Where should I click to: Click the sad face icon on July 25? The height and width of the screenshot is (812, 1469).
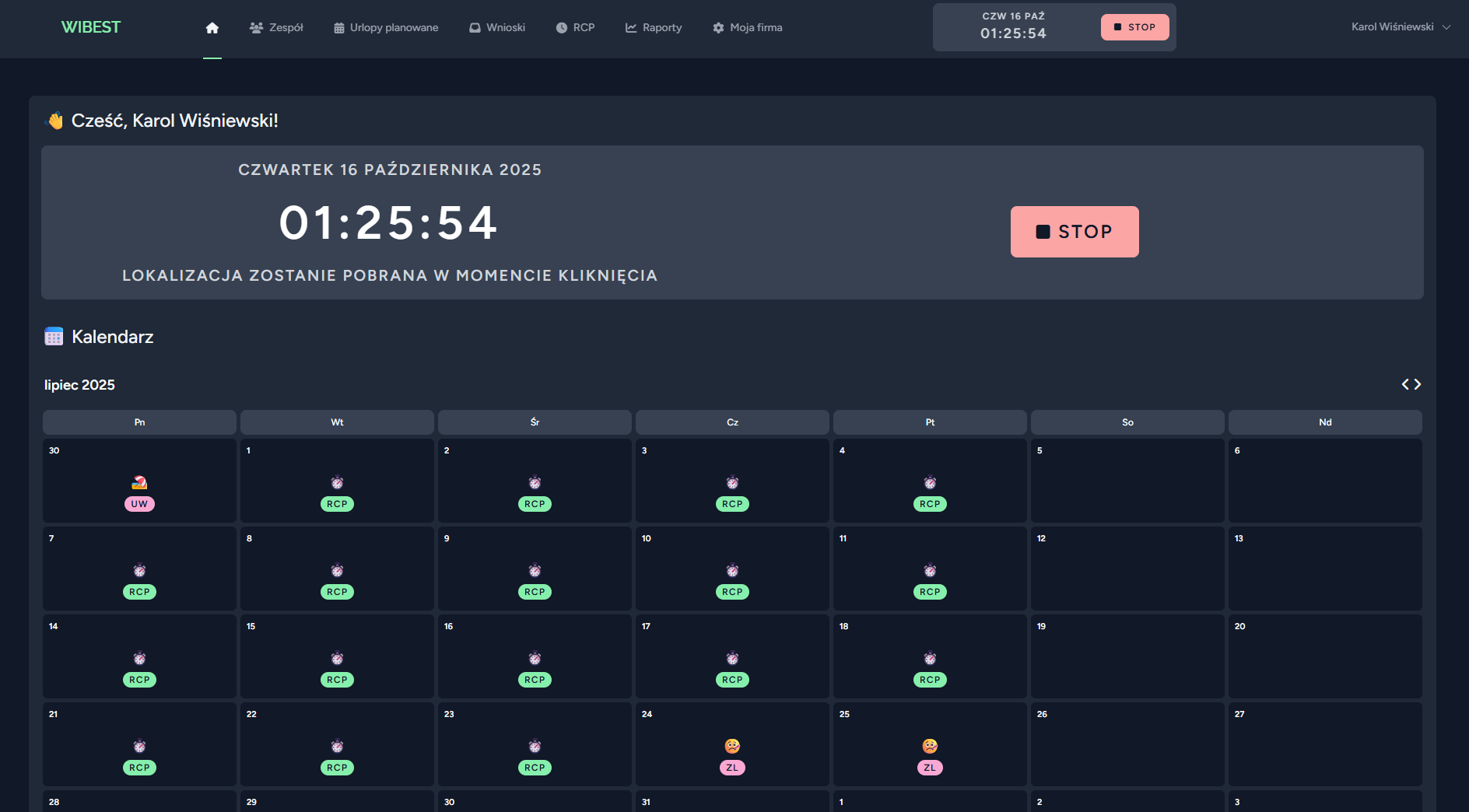click(930, 746)
